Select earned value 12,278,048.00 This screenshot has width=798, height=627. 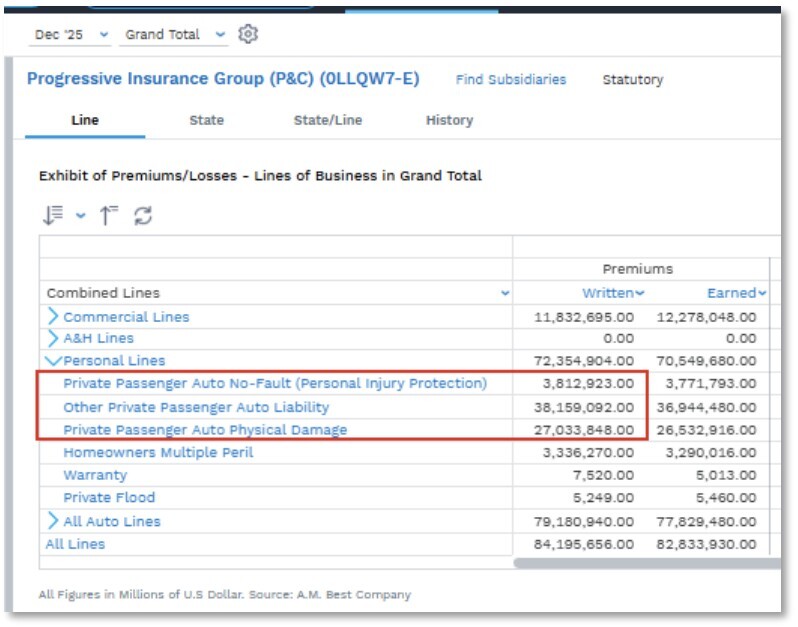click(706, 317)
